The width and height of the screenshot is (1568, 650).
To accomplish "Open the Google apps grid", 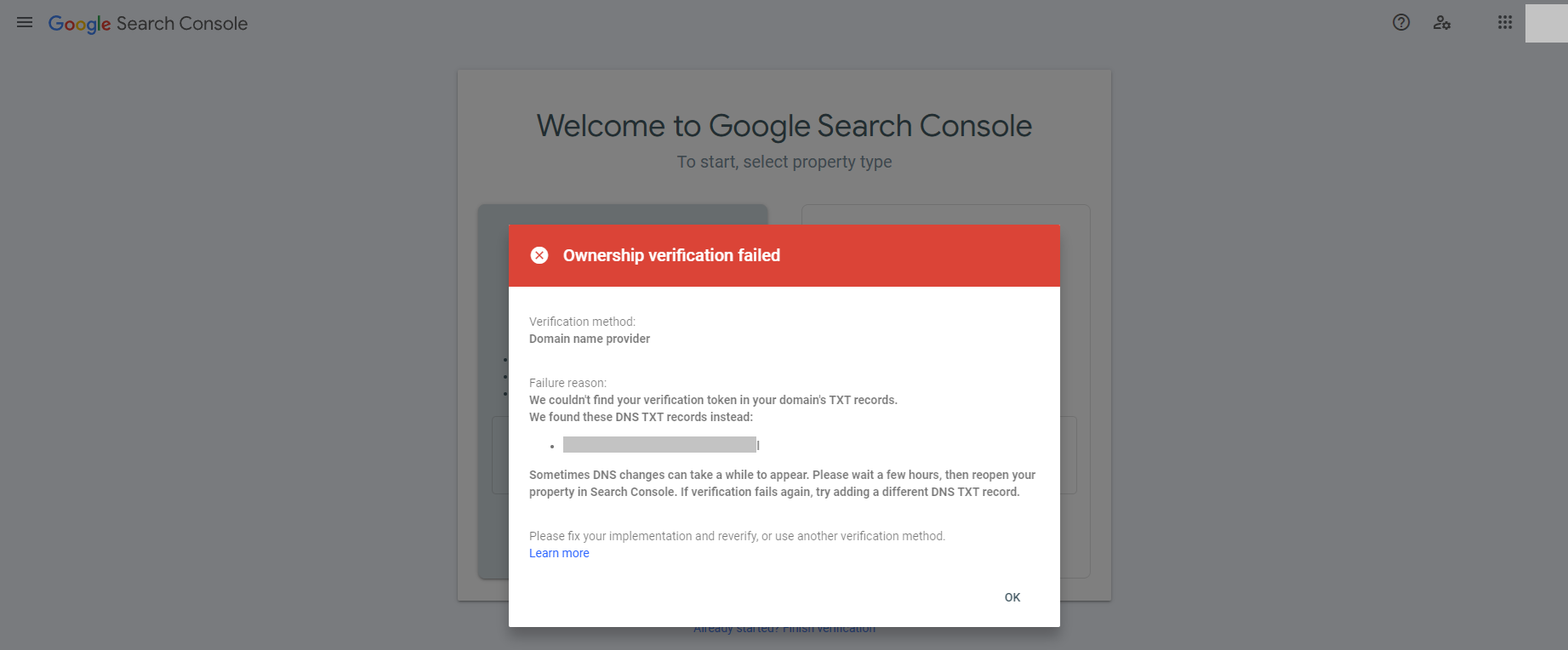I will pos(1504,23).
